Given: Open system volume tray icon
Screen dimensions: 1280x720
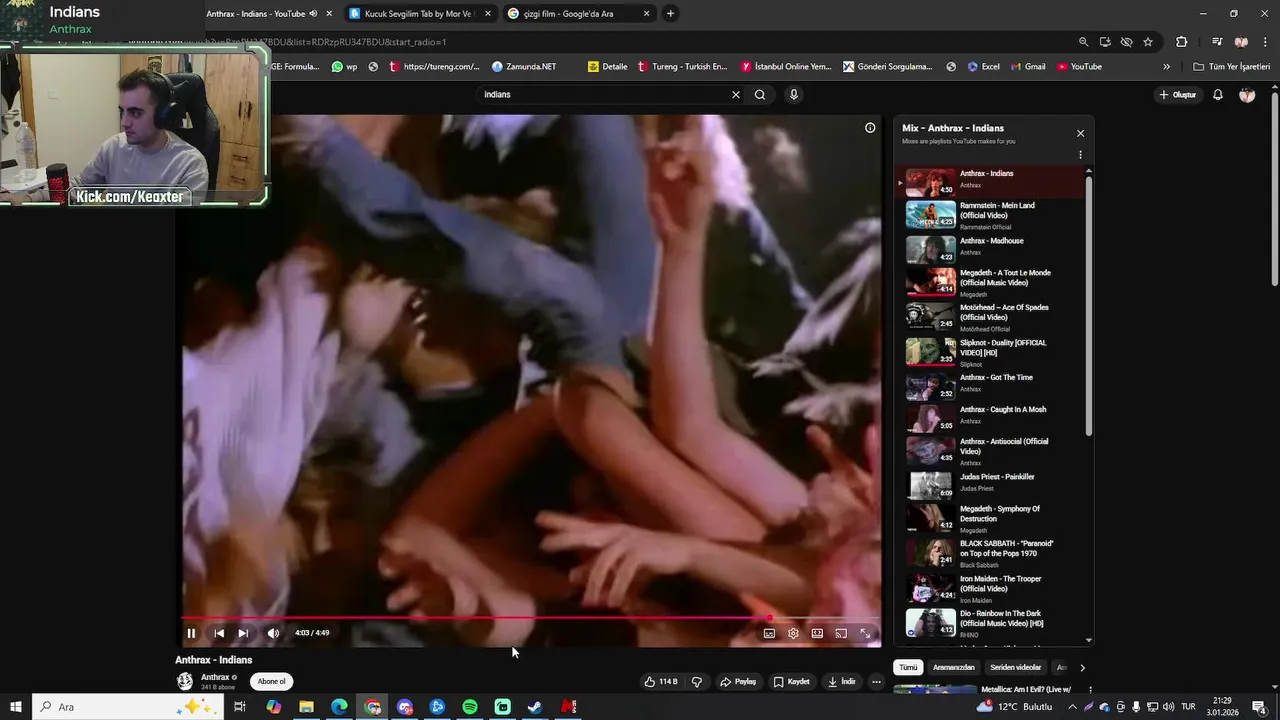Looking at the screenshot, I should pyautogui.click(x=1169, y=707).
